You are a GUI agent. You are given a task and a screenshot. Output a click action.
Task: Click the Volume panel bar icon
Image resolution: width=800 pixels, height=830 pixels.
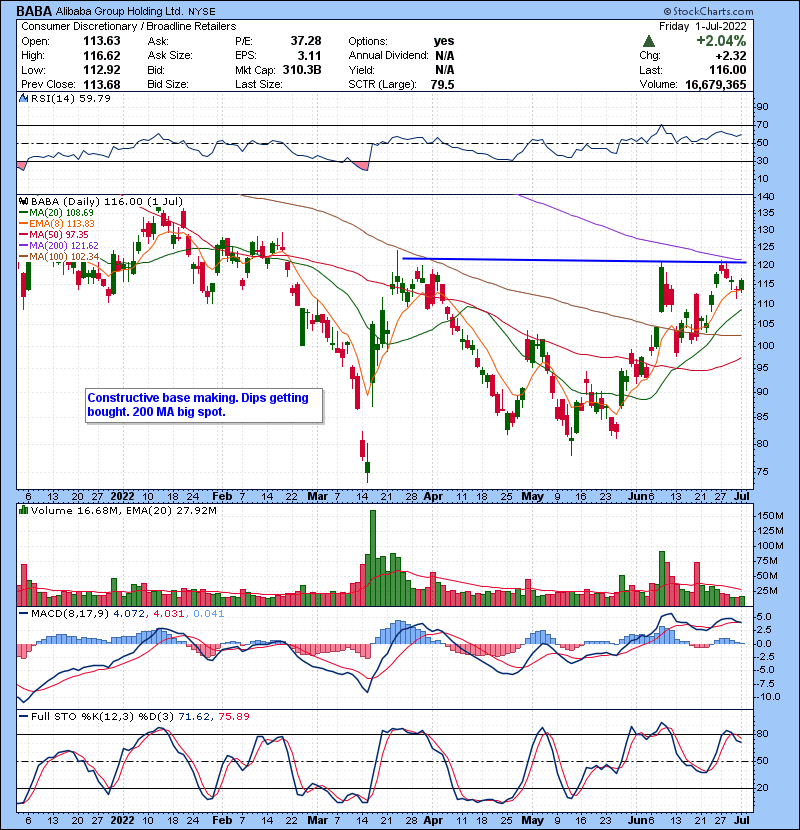pyautogui.click(x=23, y=510)
